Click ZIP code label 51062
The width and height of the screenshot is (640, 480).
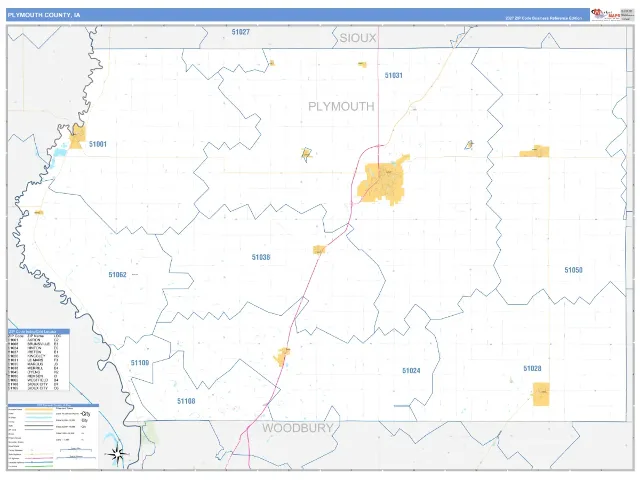tap(118, 275)
